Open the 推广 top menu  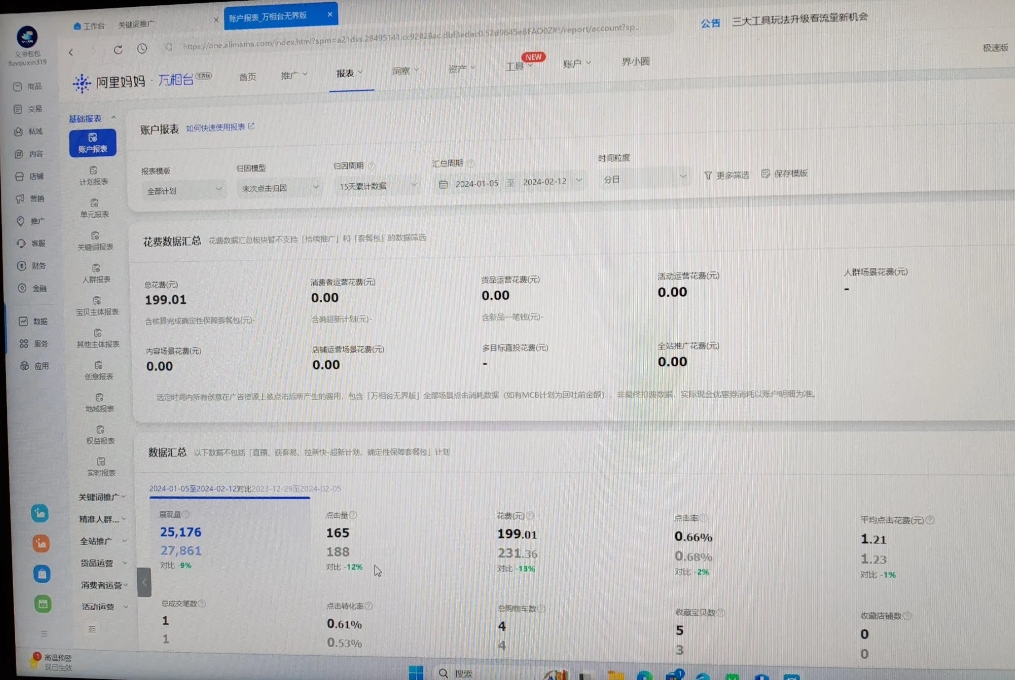[x=294, y=75]
